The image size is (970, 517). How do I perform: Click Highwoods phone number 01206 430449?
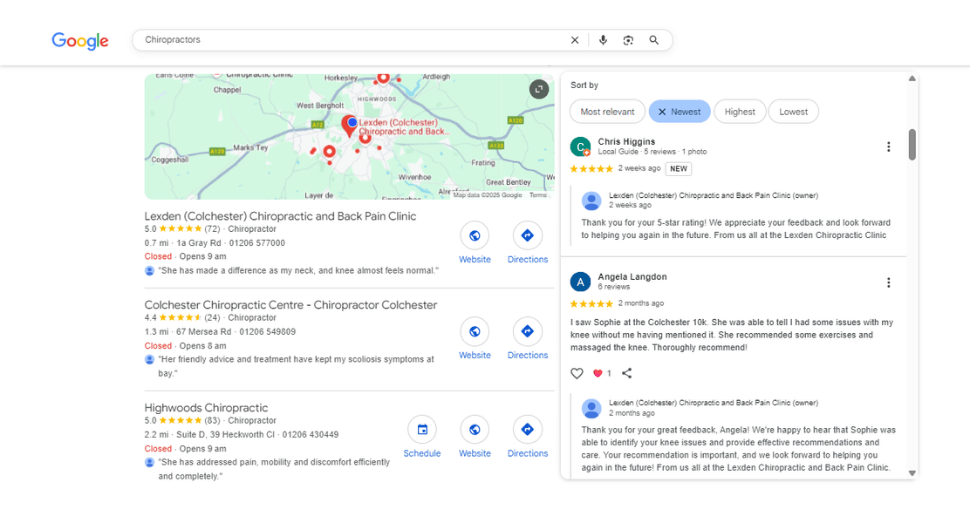tap(311, 435)
